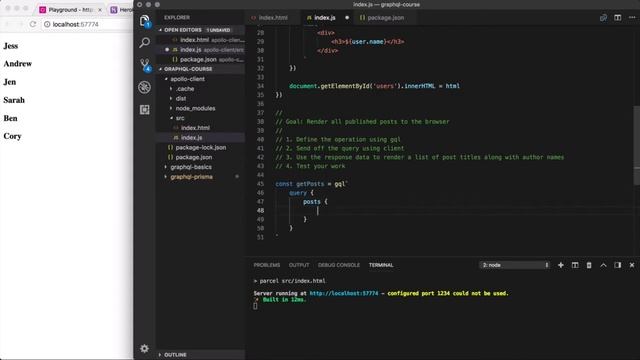The width and height of the screenshot is (640, 360).
Task: Switch to the index.html editor tab
Action: [x=273, y=18]
